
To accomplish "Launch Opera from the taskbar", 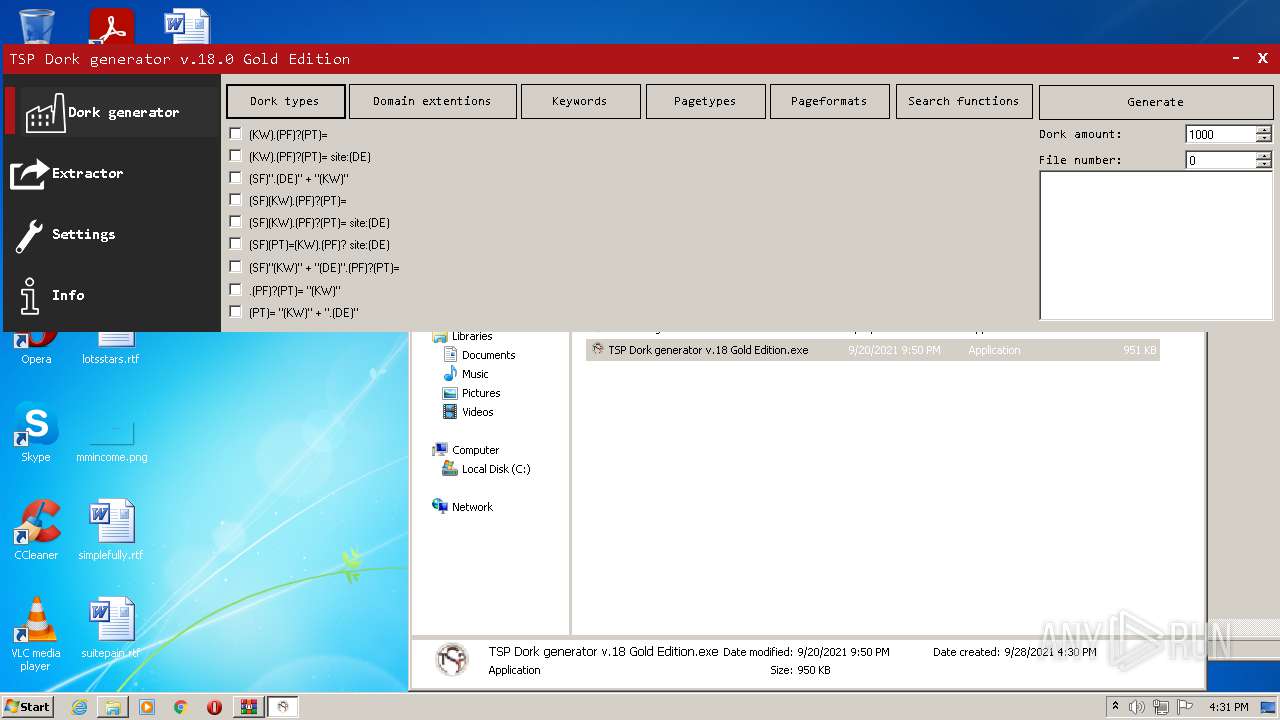I will point(214,707).
